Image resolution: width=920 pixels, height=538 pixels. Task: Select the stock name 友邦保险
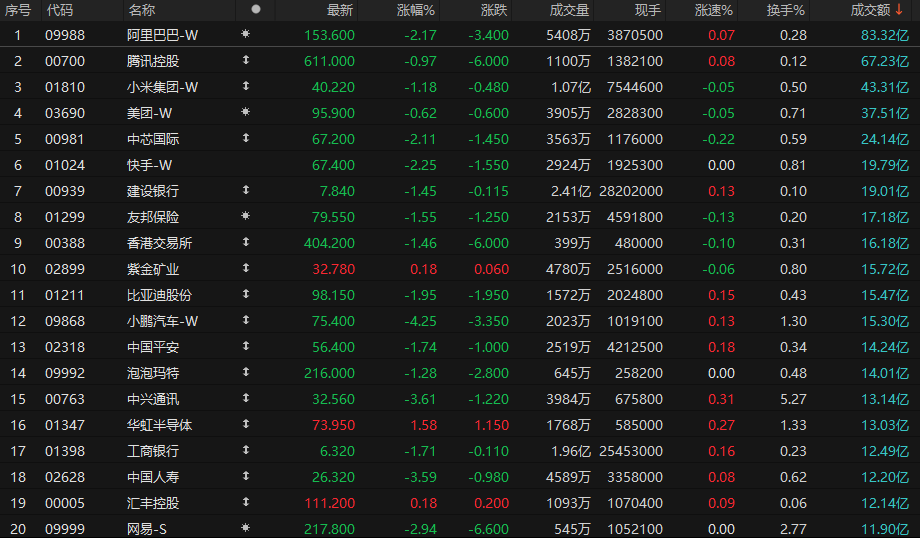[153, 217]
